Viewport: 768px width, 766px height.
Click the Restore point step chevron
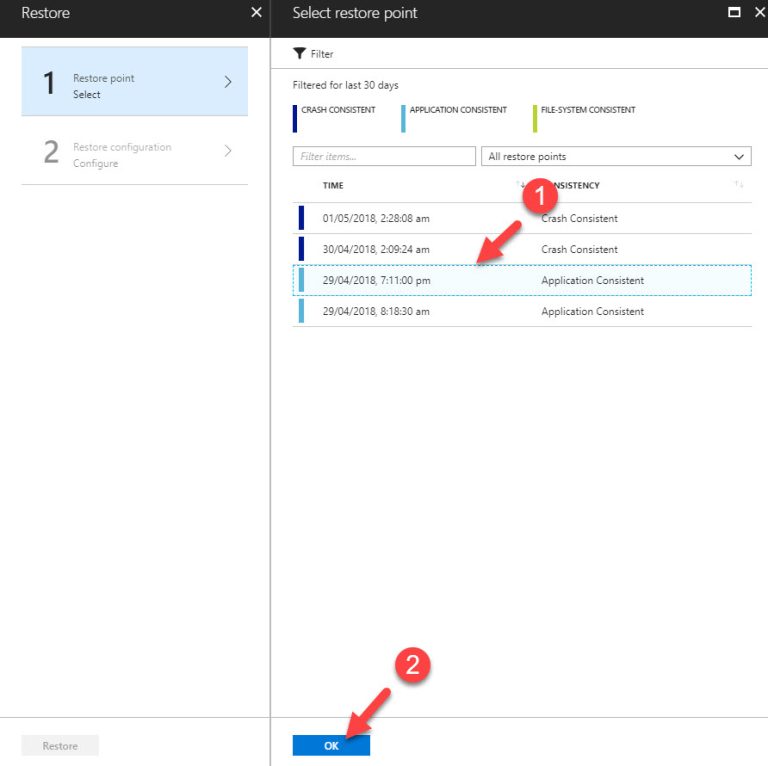[x=228, y=82]
